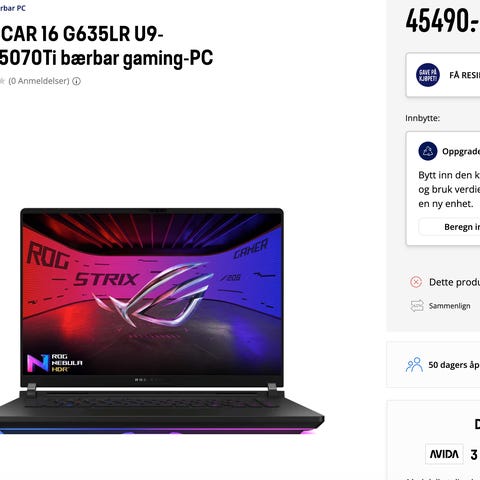Click the Sammenlign compare arrows icon
The height and width of the screenshot is (480, 480).
tap(417, 306)
